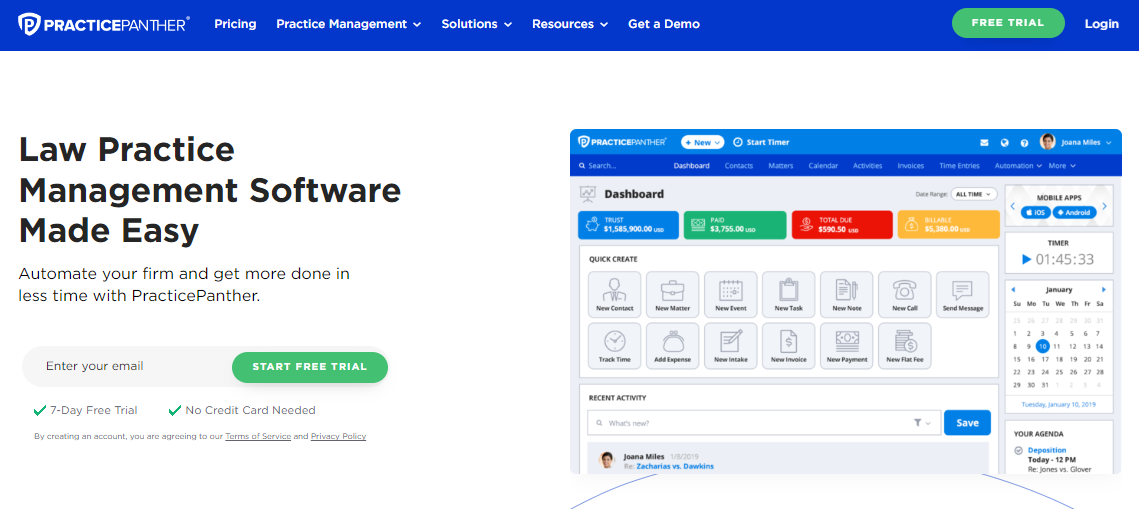Click the PracticePanther logo in site header

104,24
